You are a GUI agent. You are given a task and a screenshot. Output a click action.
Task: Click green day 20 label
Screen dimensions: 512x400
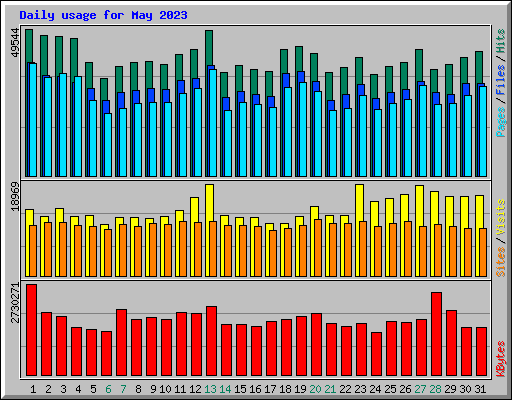pyautogui.click(x=315, y=389)
